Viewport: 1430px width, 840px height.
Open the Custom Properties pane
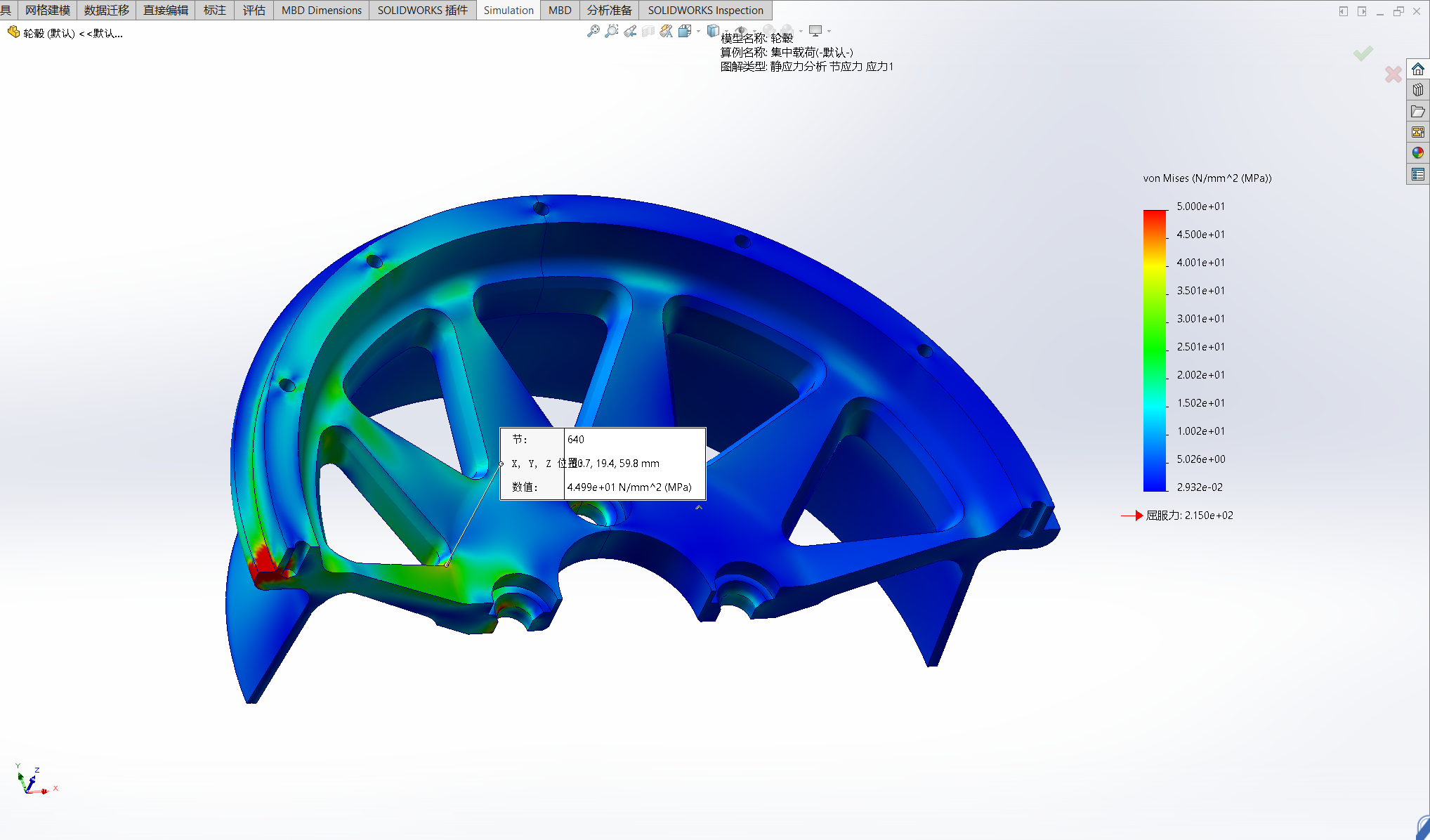coord(1418,174)
